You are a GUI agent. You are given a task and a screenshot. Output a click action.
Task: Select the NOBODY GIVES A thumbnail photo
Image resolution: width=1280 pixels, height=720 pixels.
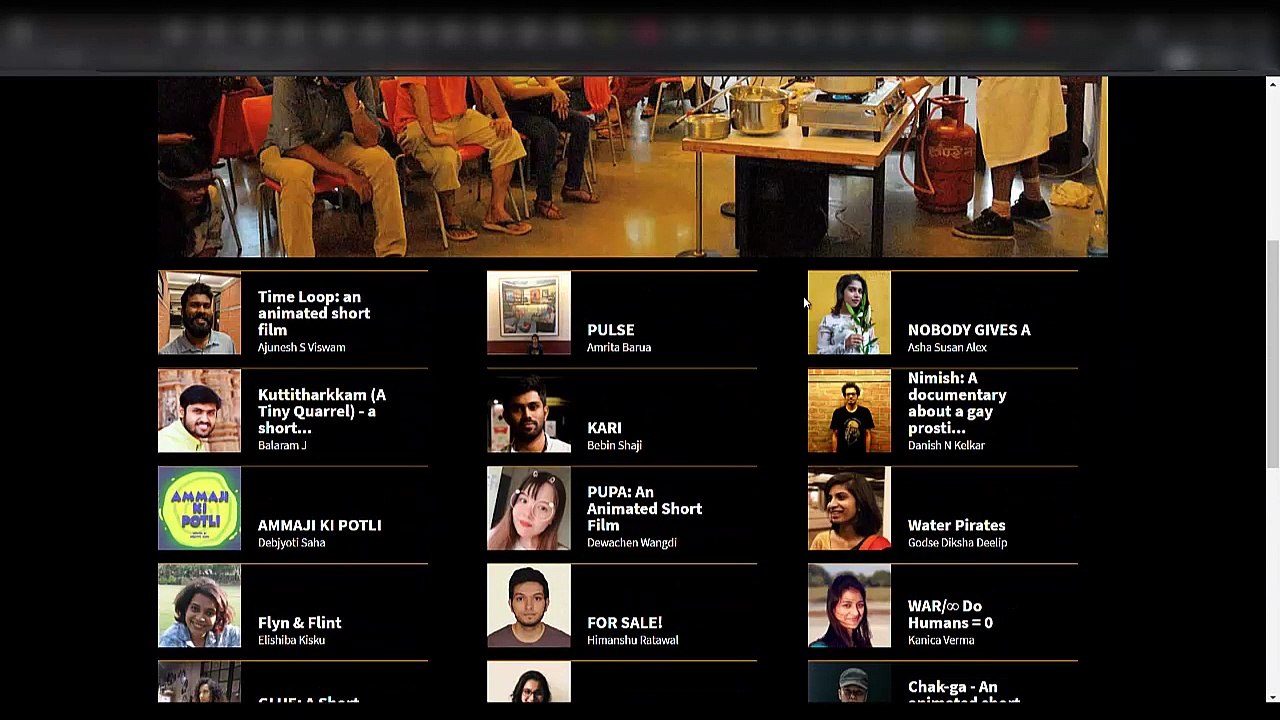pyautogui.click(x=849, y=313)
